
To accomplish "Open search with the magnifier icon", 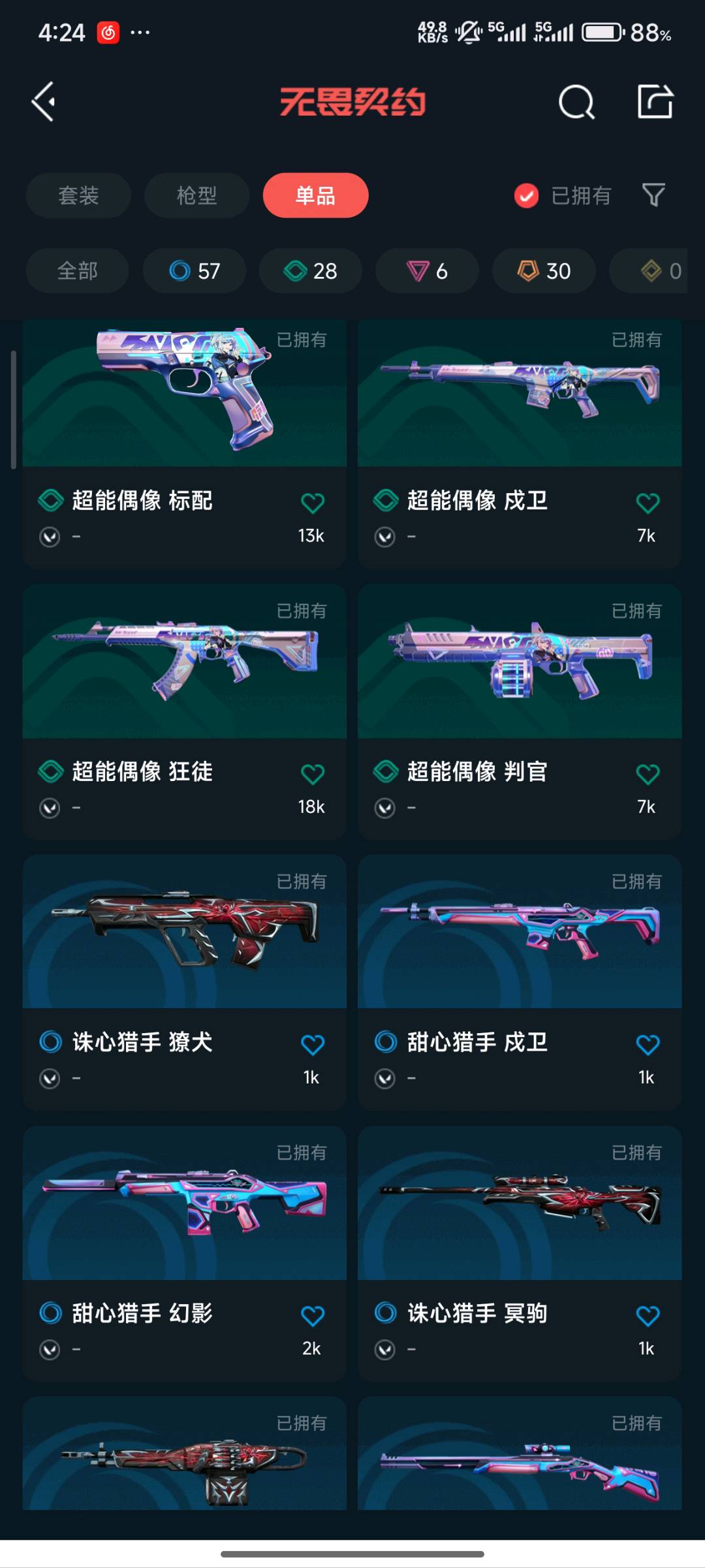I will coord(577,102).
